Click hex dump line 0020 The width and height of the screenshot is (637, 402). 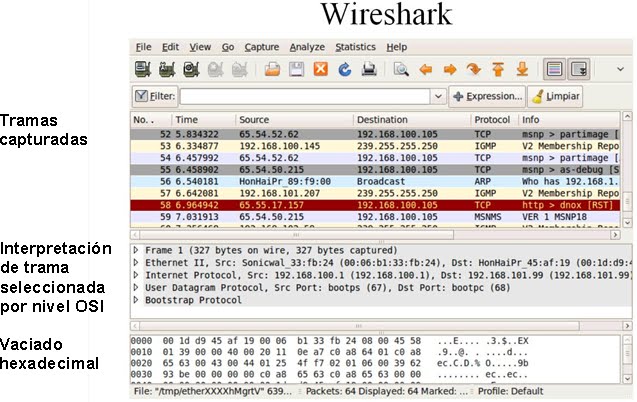click(x=329, y=363)
